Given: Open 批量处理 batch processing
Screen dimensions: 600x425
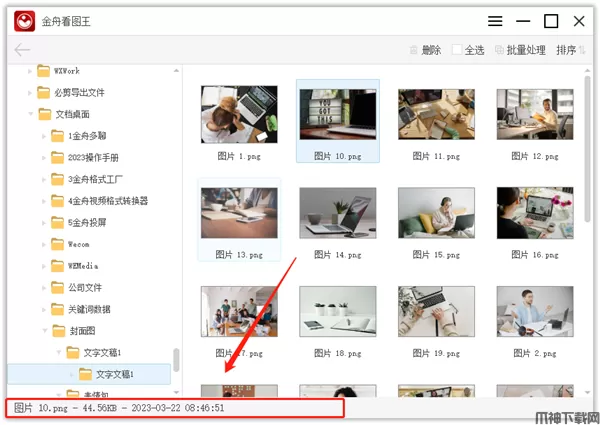Looking at the screenshot, I should 520,50.
